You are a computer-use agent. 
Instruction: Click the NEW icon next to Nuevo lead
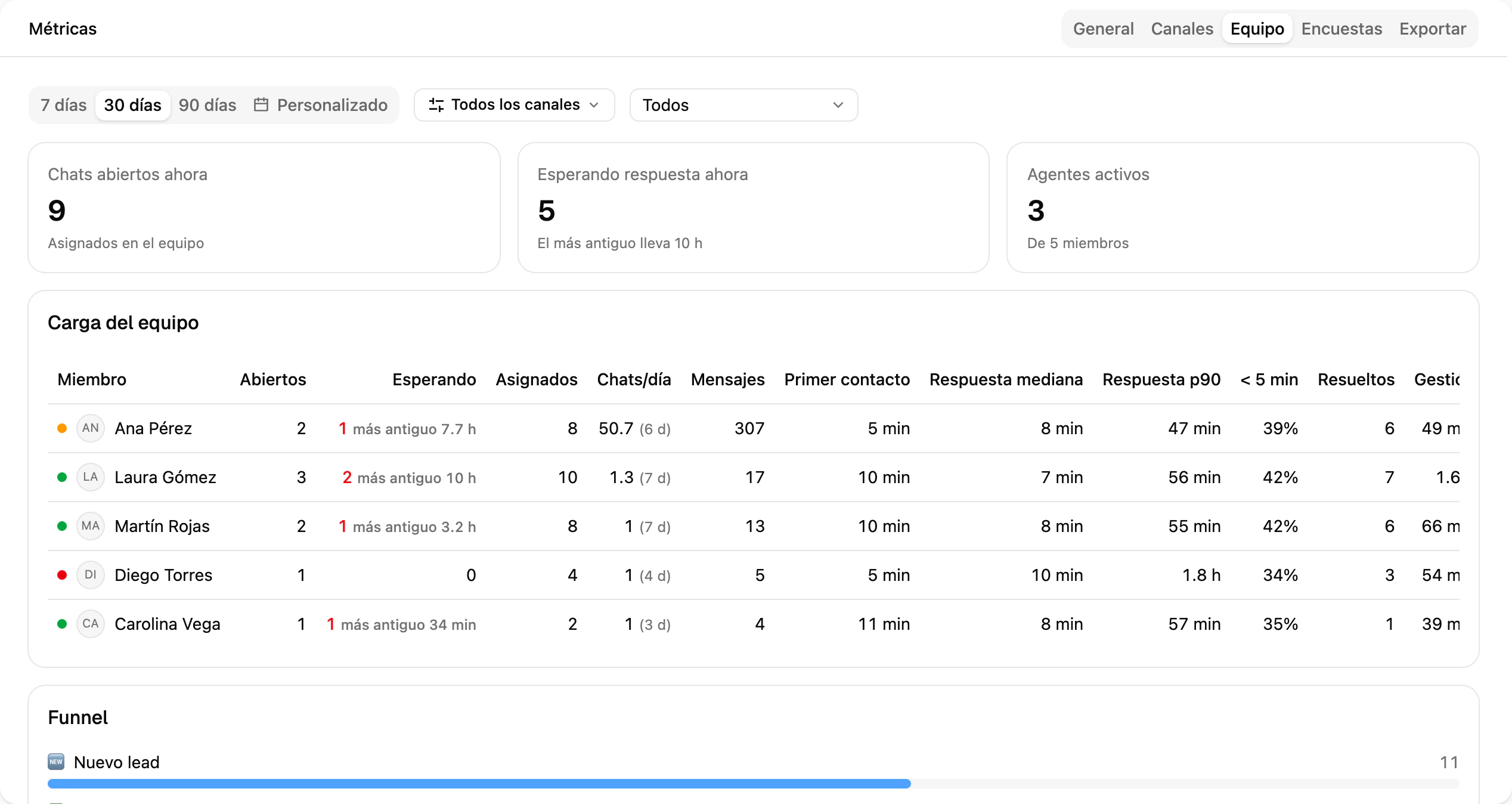[56, 762]
